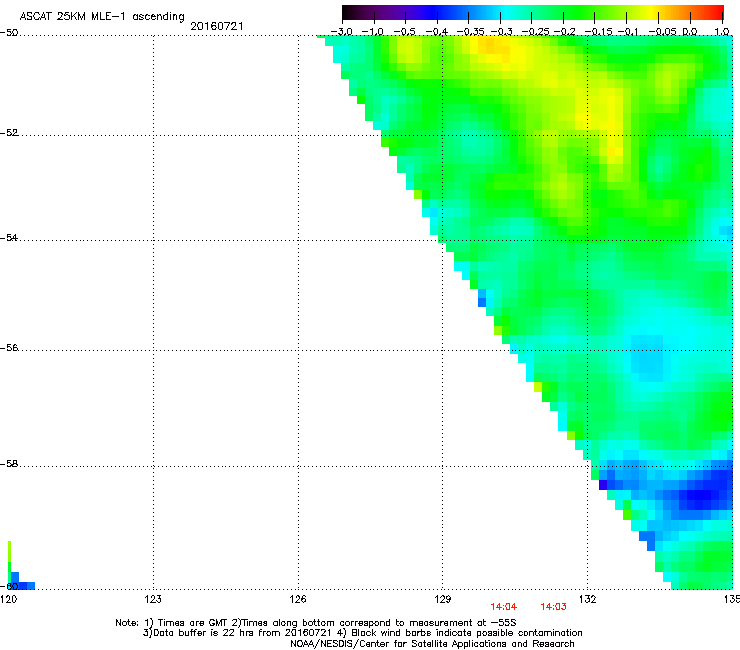This screenshot has width=740, height=650.
Task: Click the NOAA/NESDIS Center credit line
Action: pyautogui.click(x=432, y=644)
